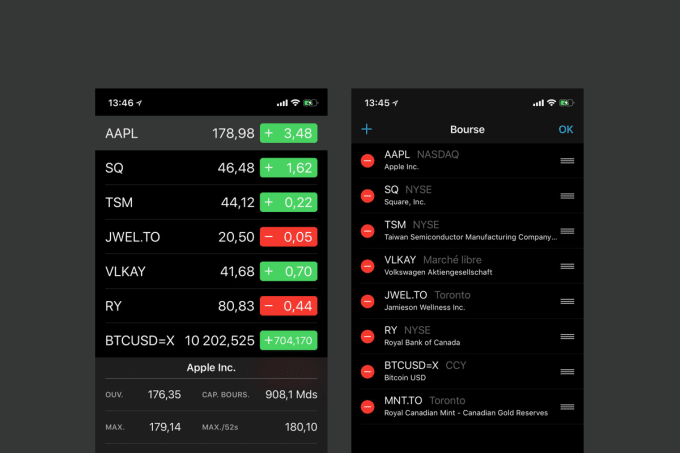
Task: Tap Wi-Fi icon in 13:46 status bar
Action: 295,103
